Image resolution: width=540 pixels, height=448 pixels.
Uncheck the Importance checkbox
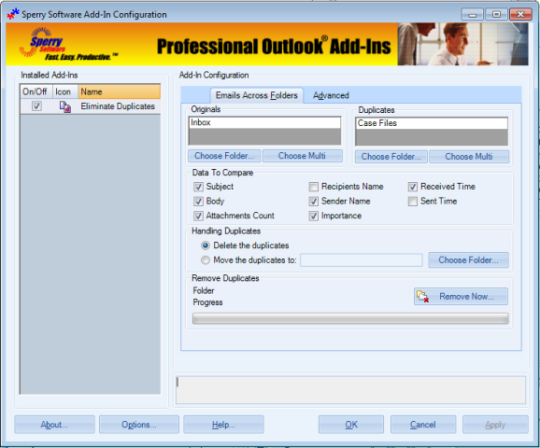(x=313, y=216)
